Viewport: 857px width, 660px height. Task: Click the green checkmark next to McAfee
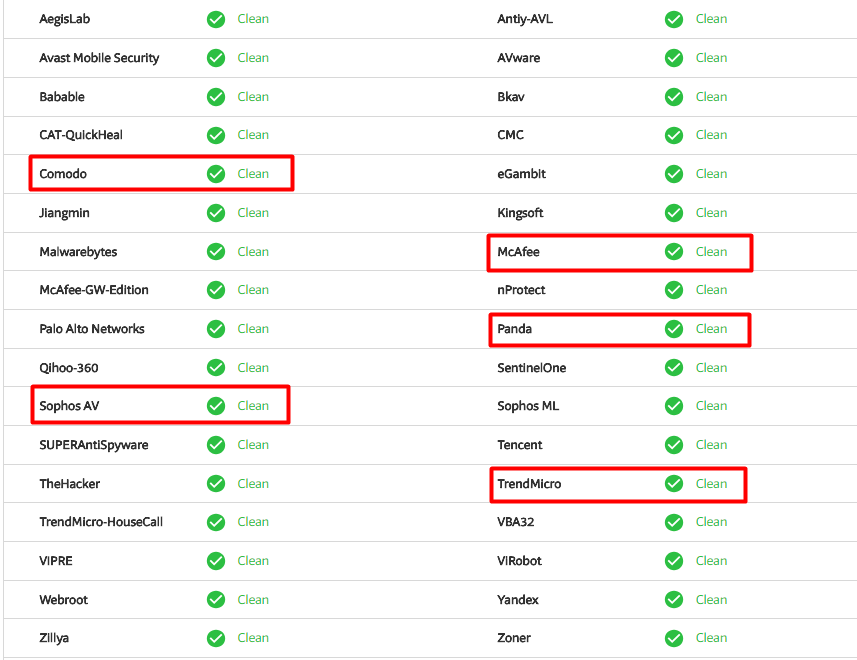(674, 252)
